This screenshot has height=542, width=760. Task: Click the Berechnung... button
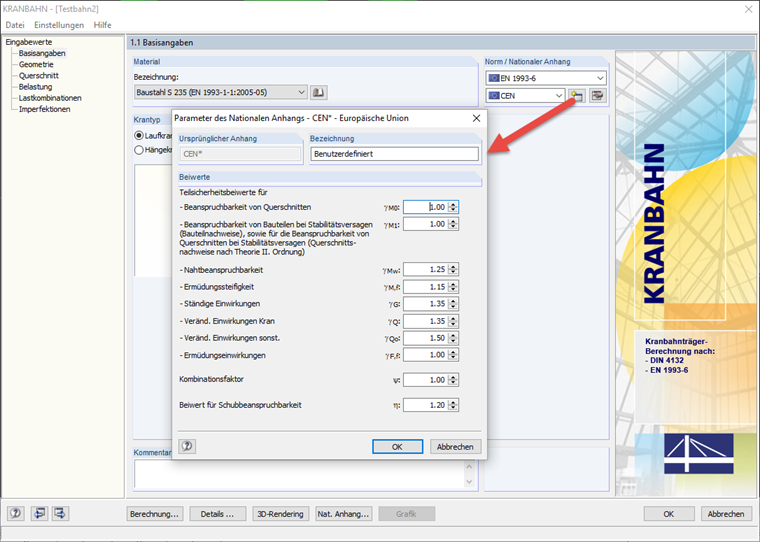tap(155, 514)
